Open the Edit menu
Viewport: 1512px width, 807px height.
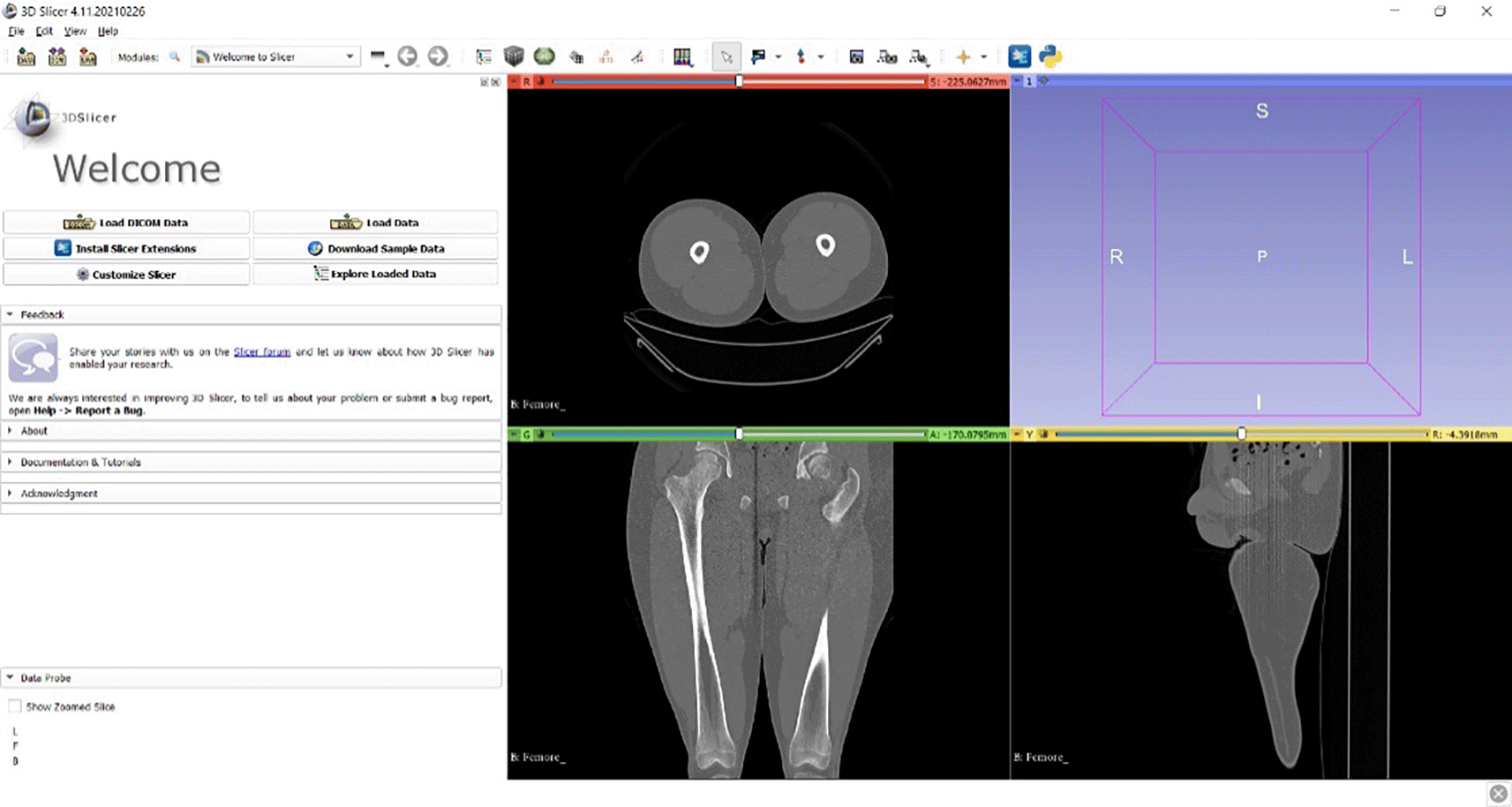tap(44, 31)
